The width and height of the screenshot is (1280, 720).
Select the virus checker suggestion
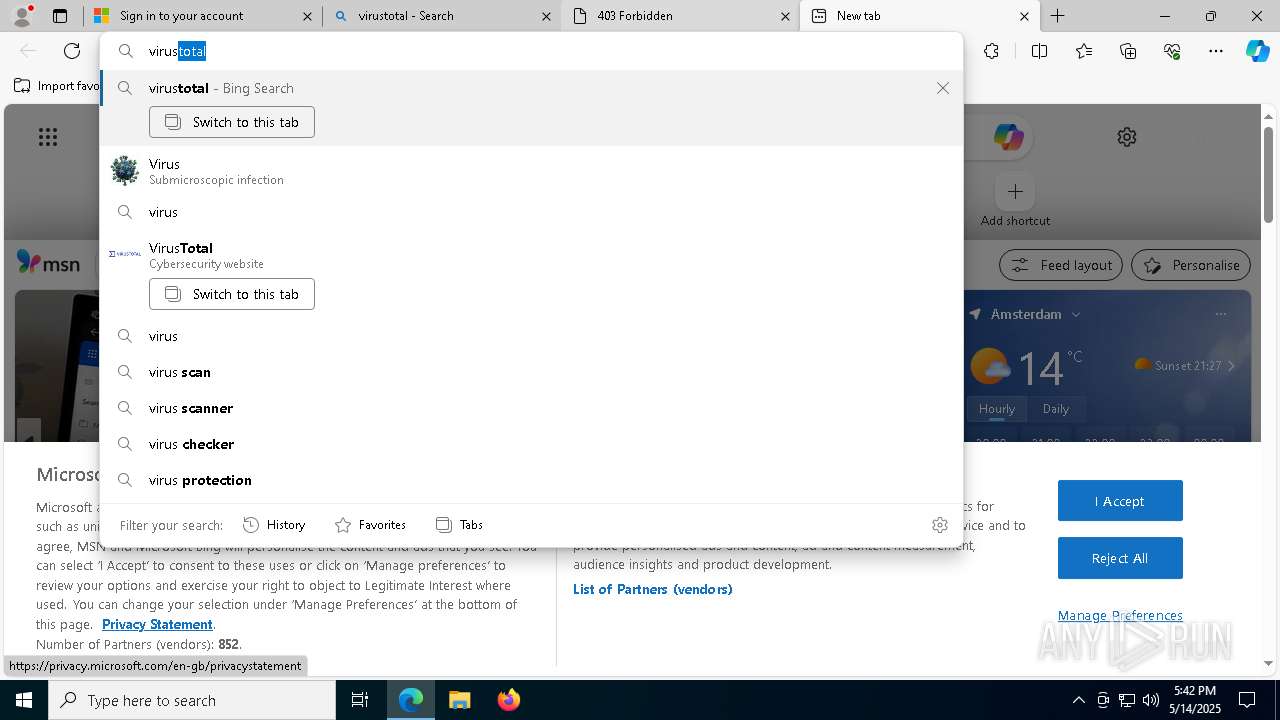tap(532, 444)
